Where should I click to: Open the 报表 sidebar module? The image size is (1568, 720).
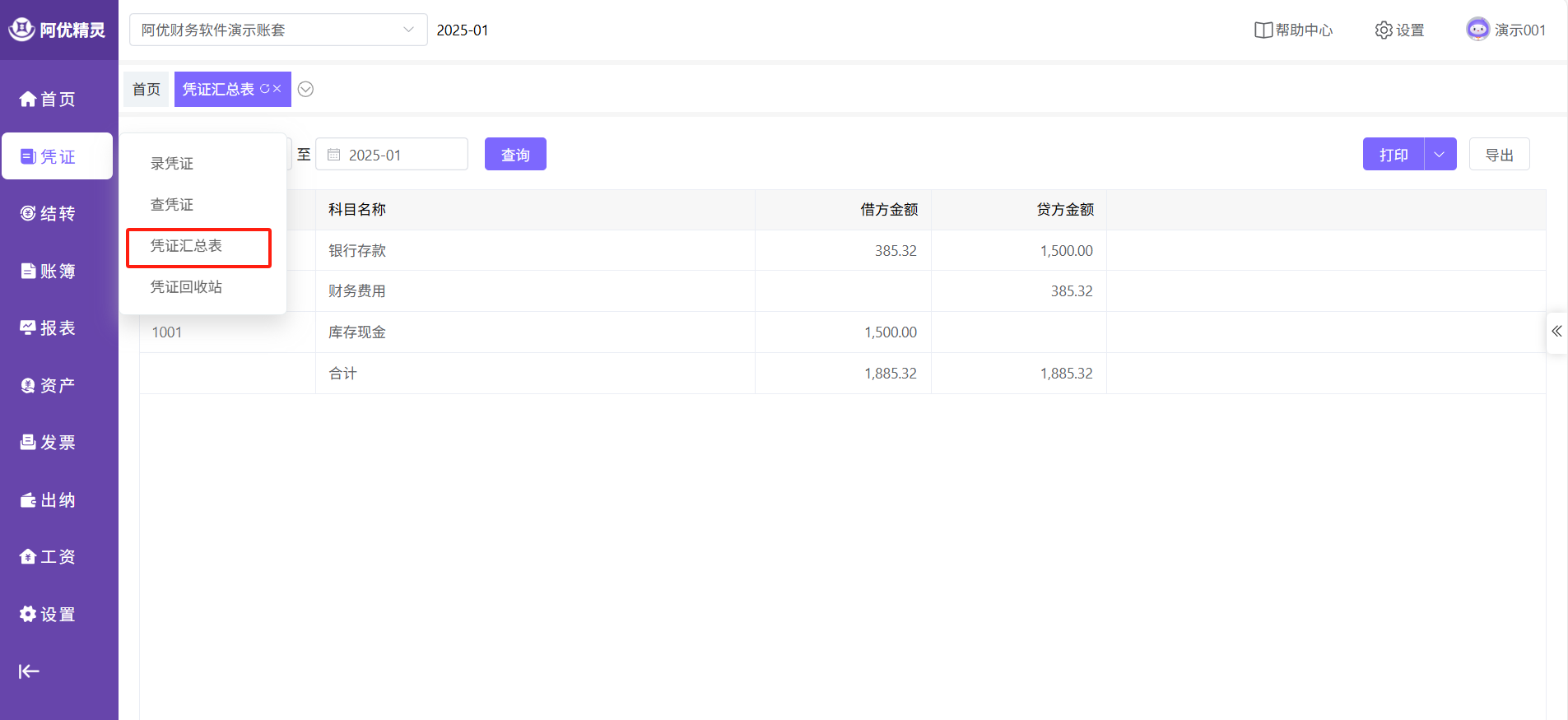(49, 328)
